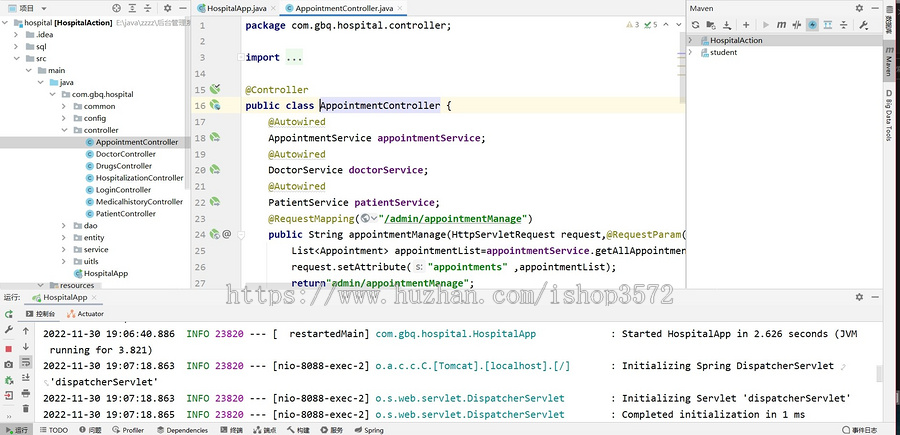This screenshot has height=435, width=900.
Task: Collapse all in Maven panel
Action: (844, 25)
